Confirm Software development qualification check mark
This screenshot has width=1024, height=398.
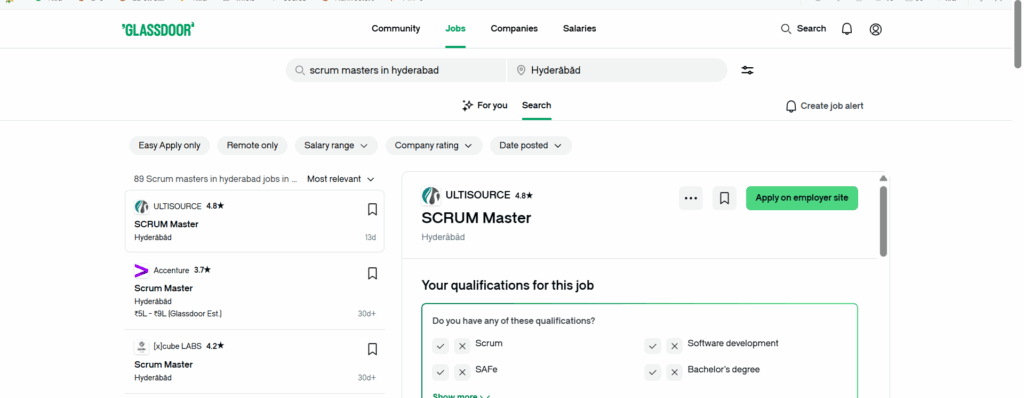tap(652, 346)
